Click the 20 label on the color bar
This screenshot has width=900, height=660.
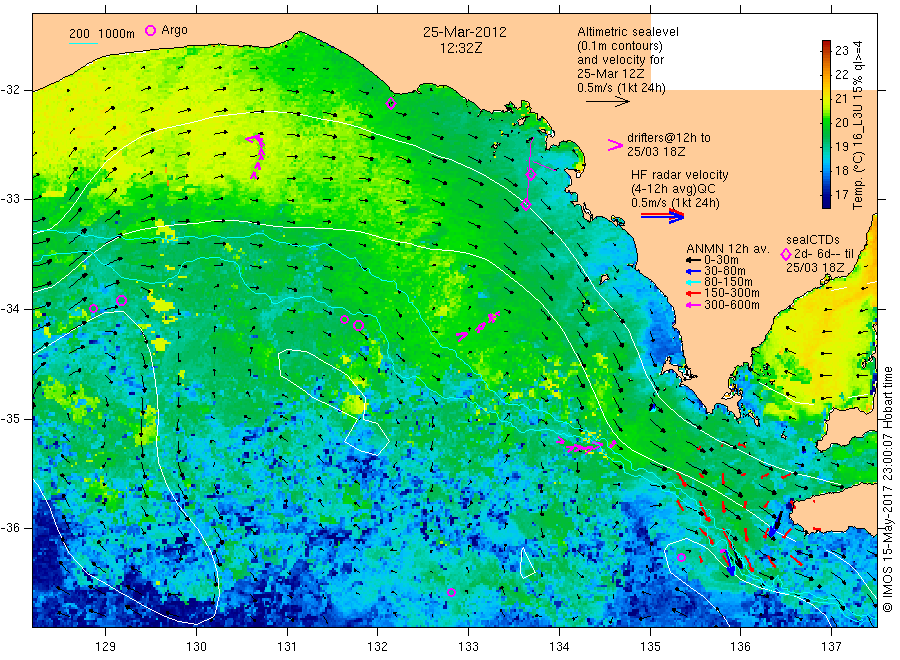(x=841, y=122)
